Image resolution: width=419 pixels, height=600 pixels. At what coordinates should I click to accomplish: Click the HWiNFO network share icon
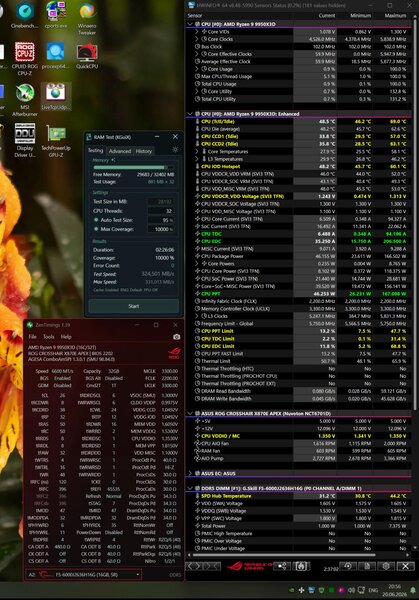pos(282,566)
